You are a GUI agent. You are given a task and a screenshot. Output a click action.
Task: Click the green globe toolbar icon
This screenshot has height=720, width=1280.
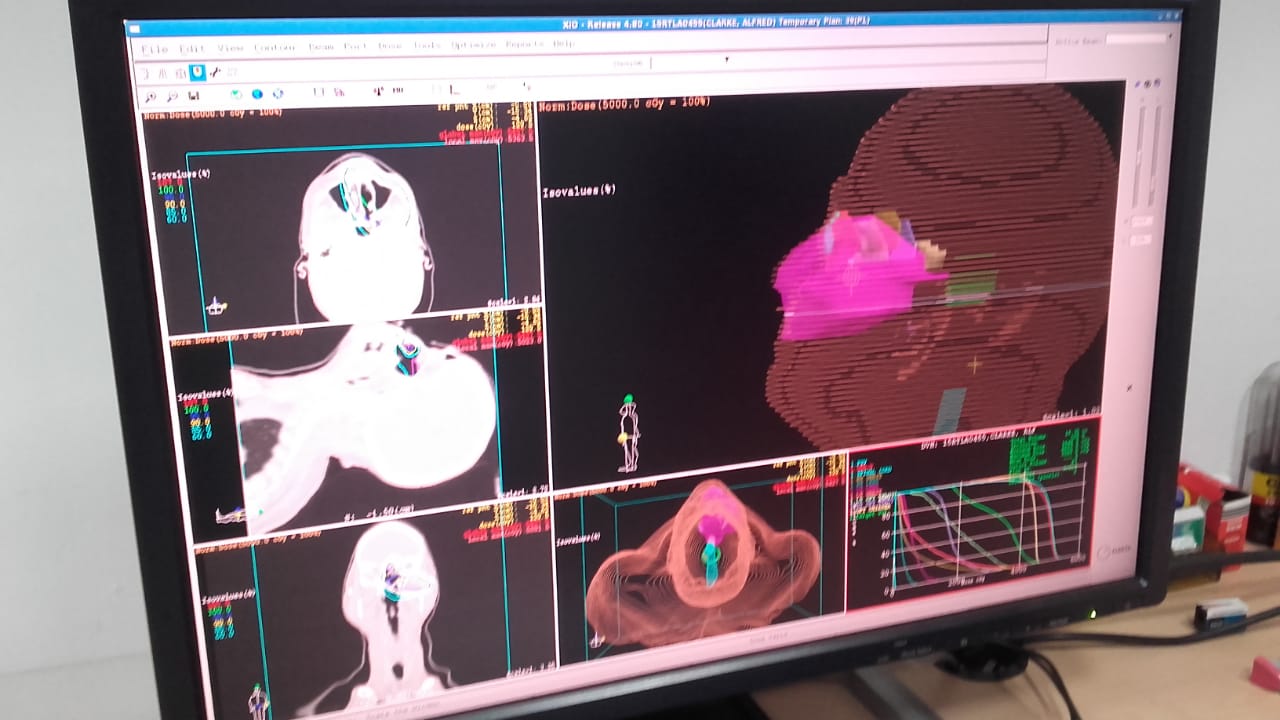coord(236,95)
